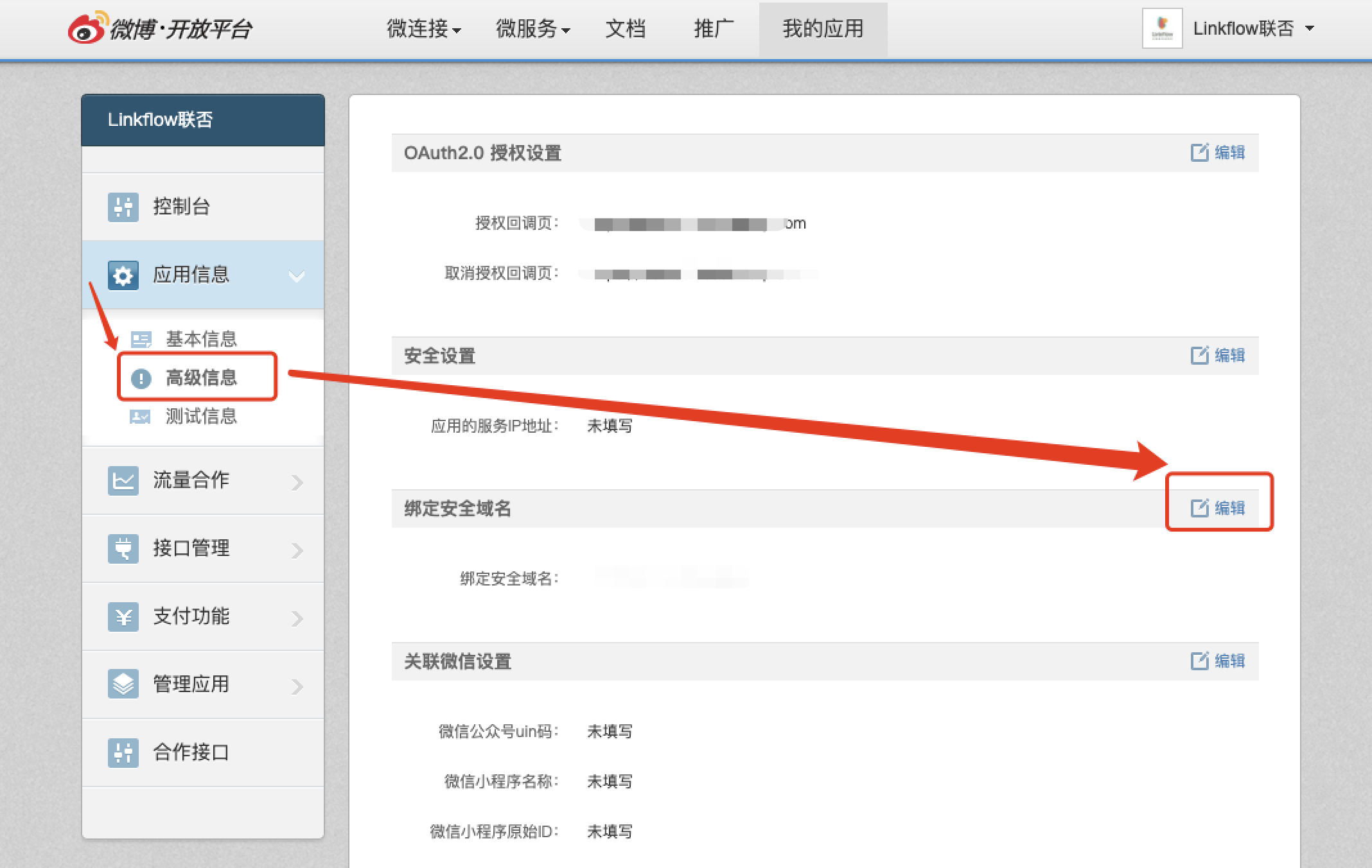Collapse the 应用信息 section chevron

[296, 276]
